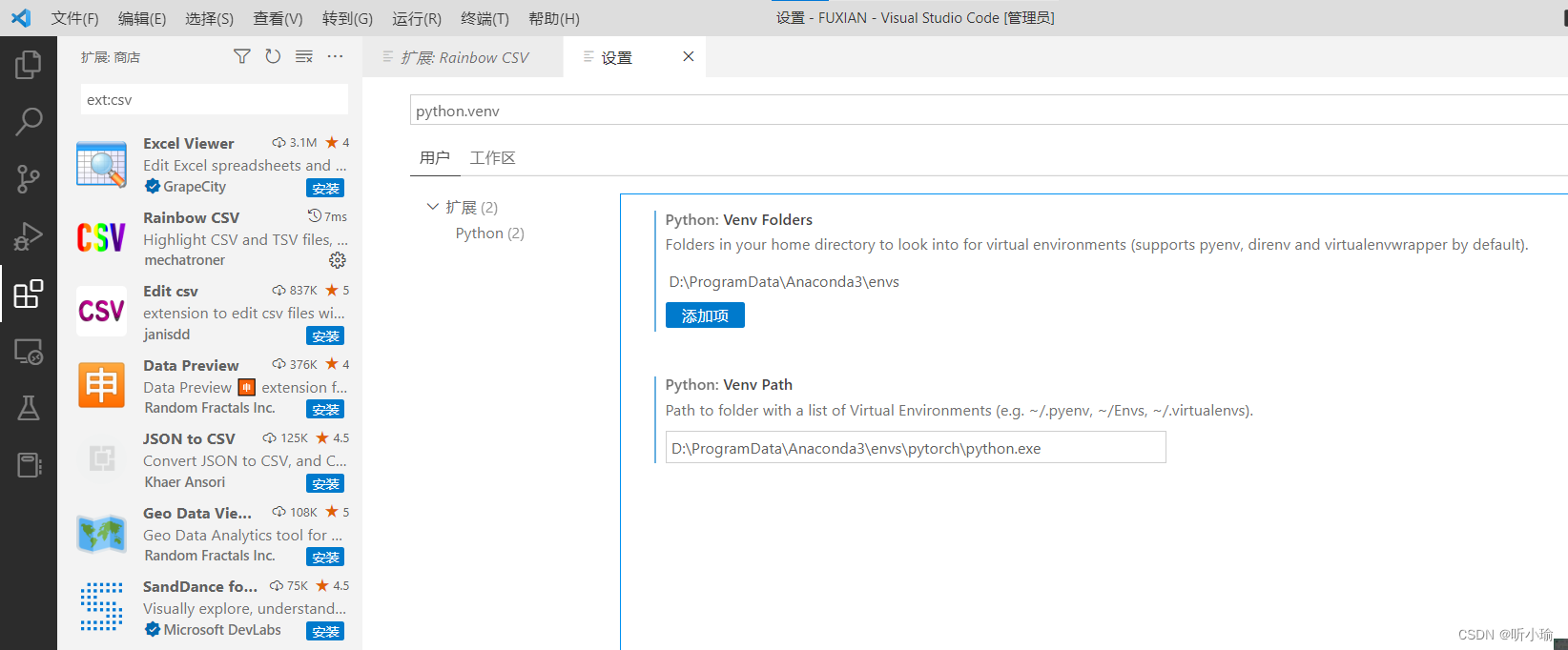
Task: Click the Excel Viewer extension icon
Action: click(101, 165)
